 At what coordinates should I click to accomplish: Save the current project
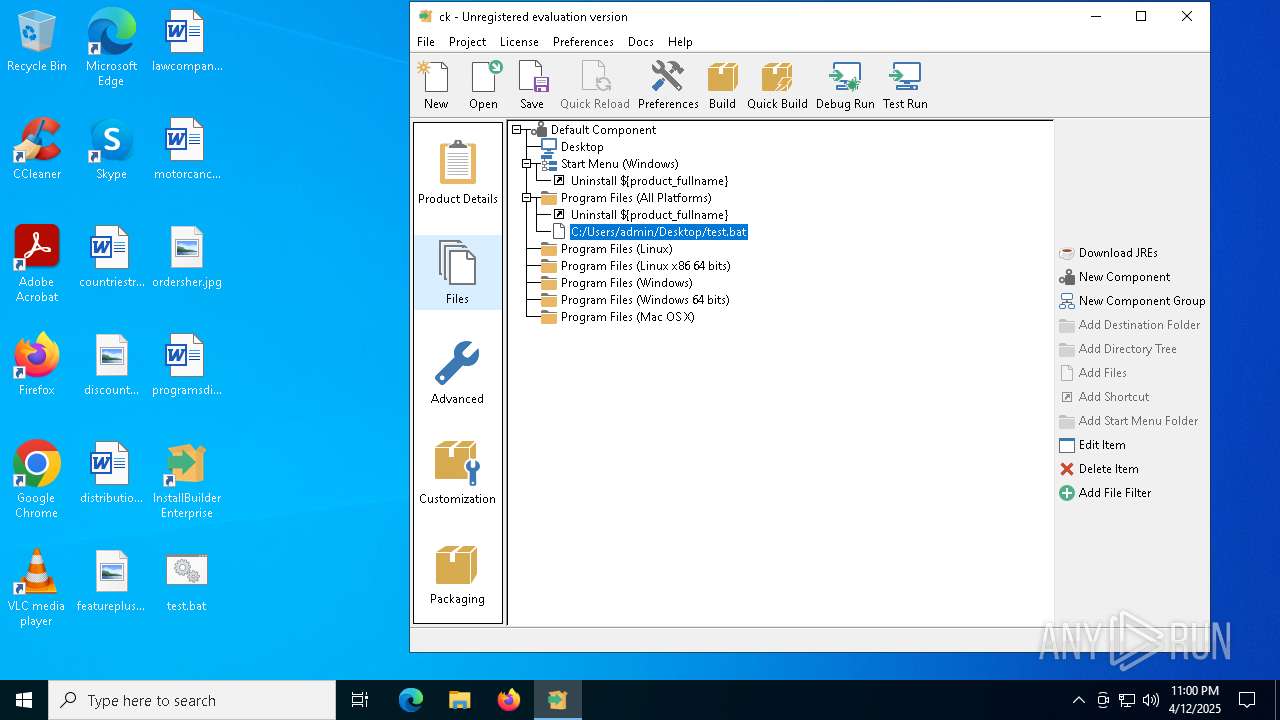point(532,85)
